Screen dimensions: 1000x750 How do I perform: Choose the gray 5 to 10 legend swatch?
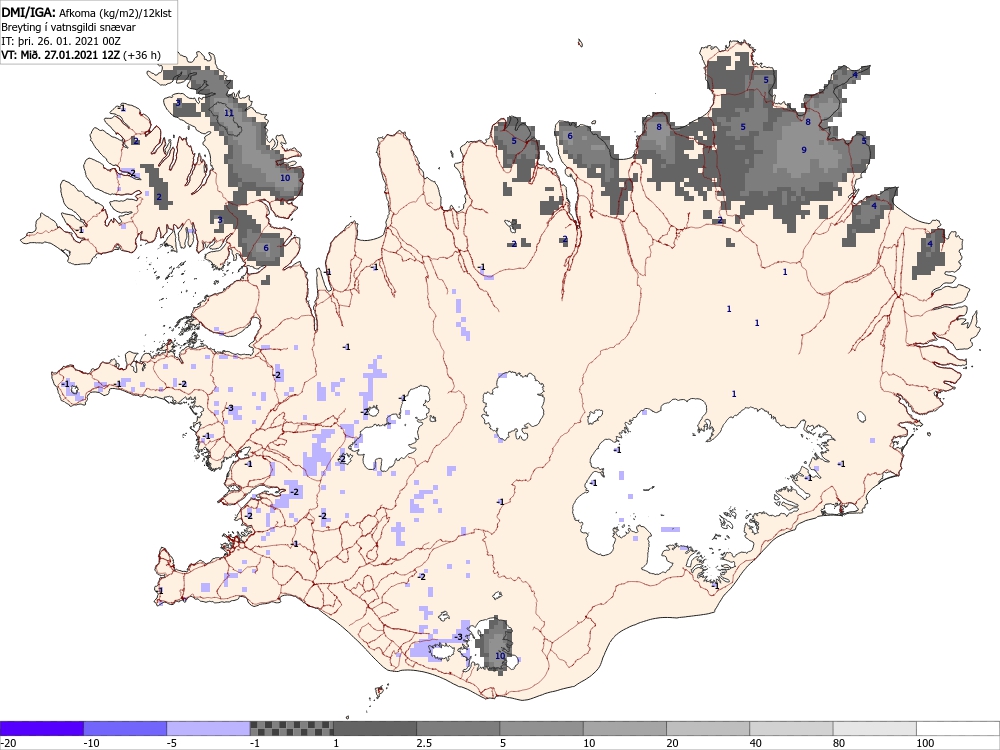tap(541, 728)
